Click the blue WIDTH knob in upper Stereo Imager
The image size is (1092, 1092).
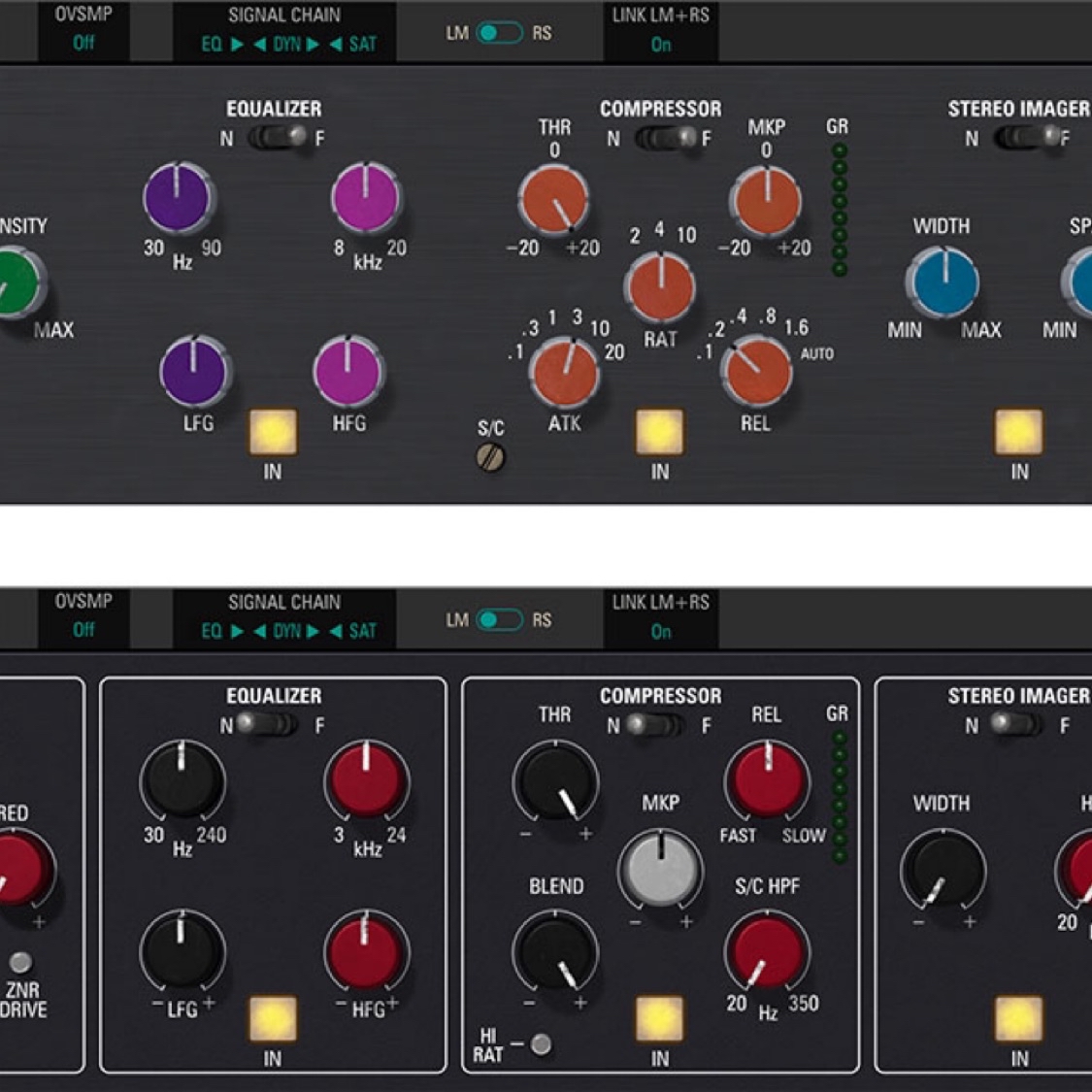(943, 282)
